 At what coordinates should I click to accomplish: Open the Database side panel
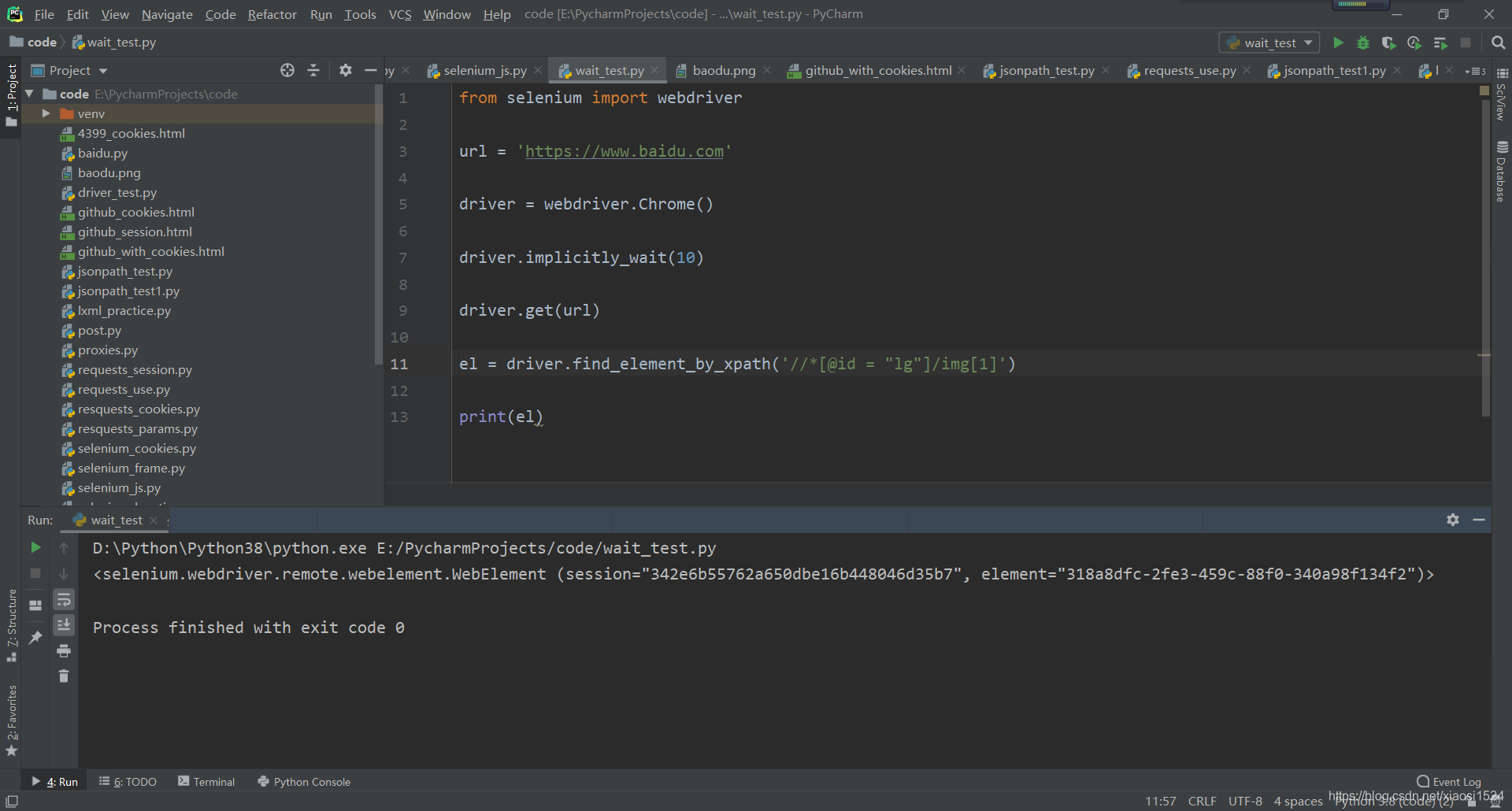1502,171
